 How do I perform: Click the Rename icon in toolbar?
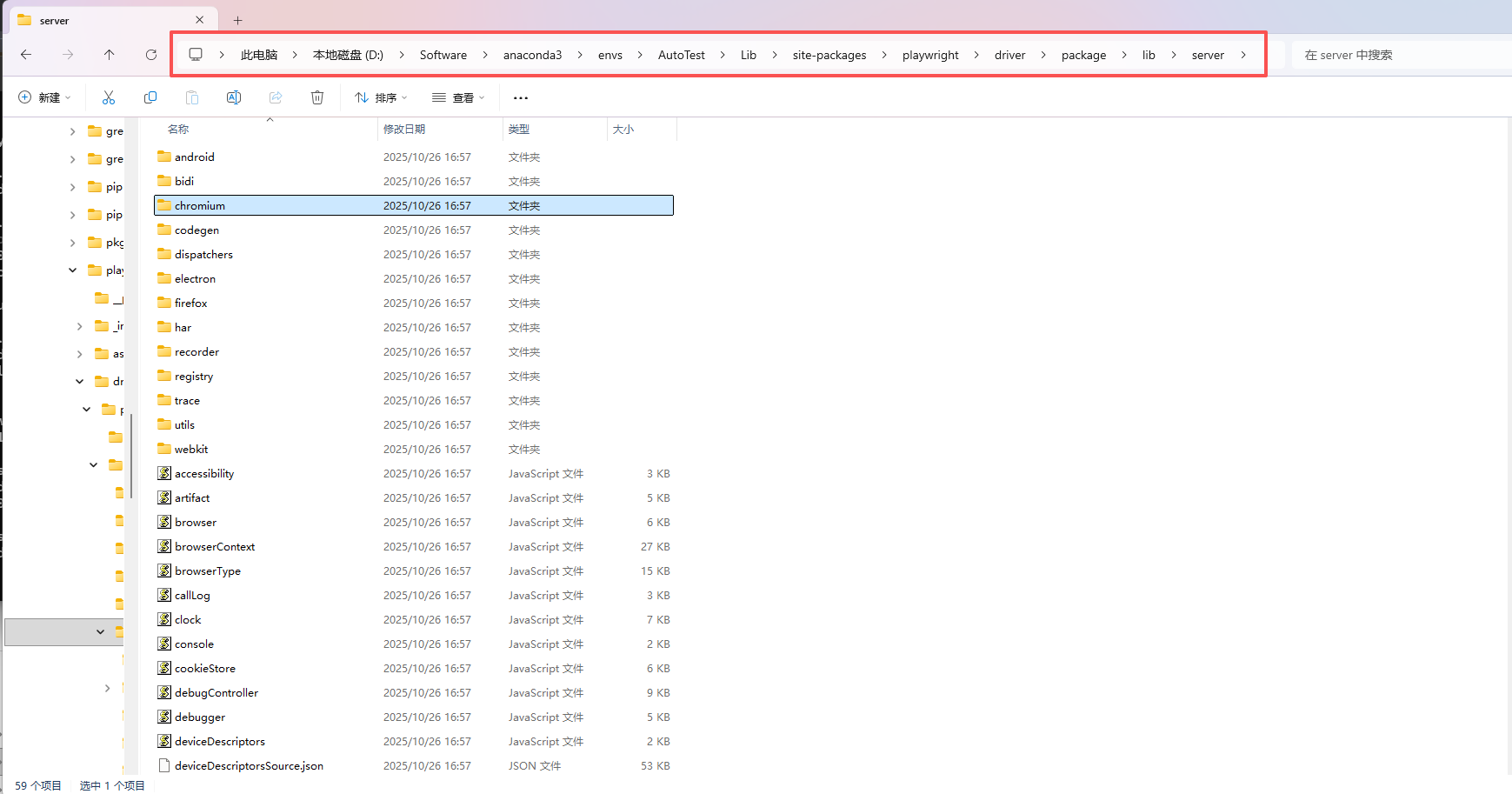click(x=234, y=97)
